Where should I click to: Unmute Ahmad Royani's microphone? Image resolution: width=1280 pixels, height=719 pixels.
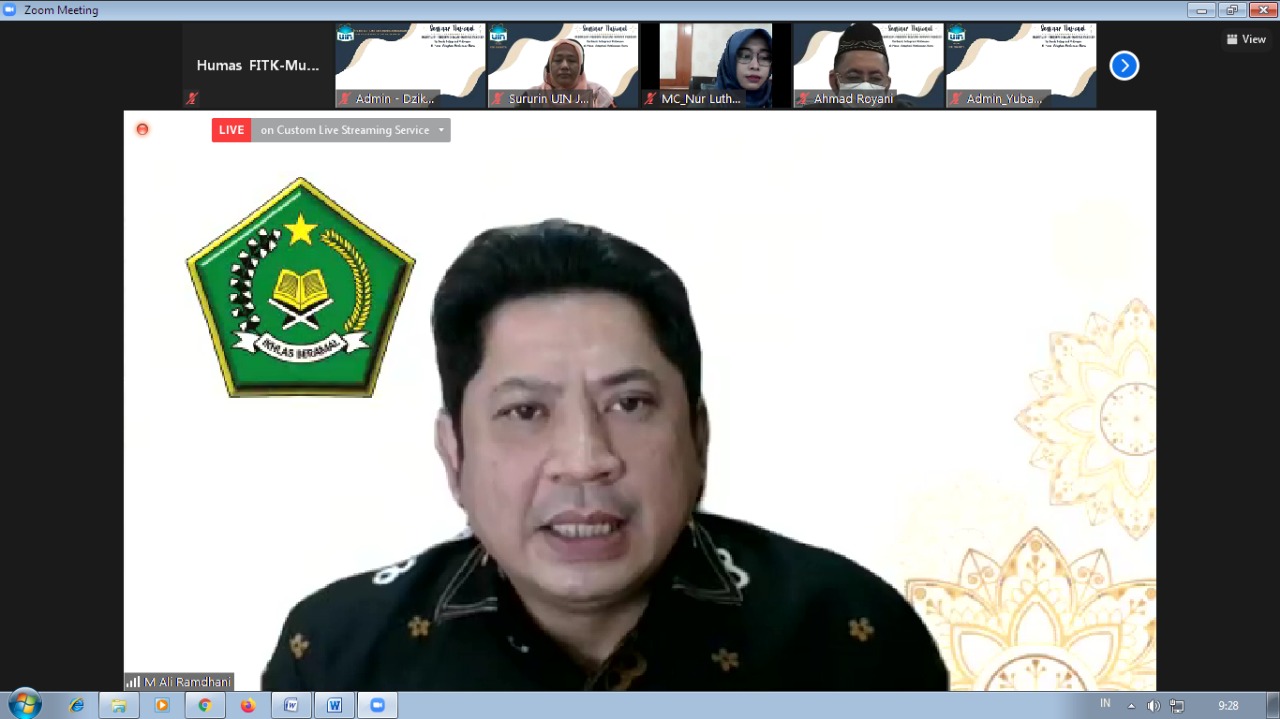click(x=801, y=99)
